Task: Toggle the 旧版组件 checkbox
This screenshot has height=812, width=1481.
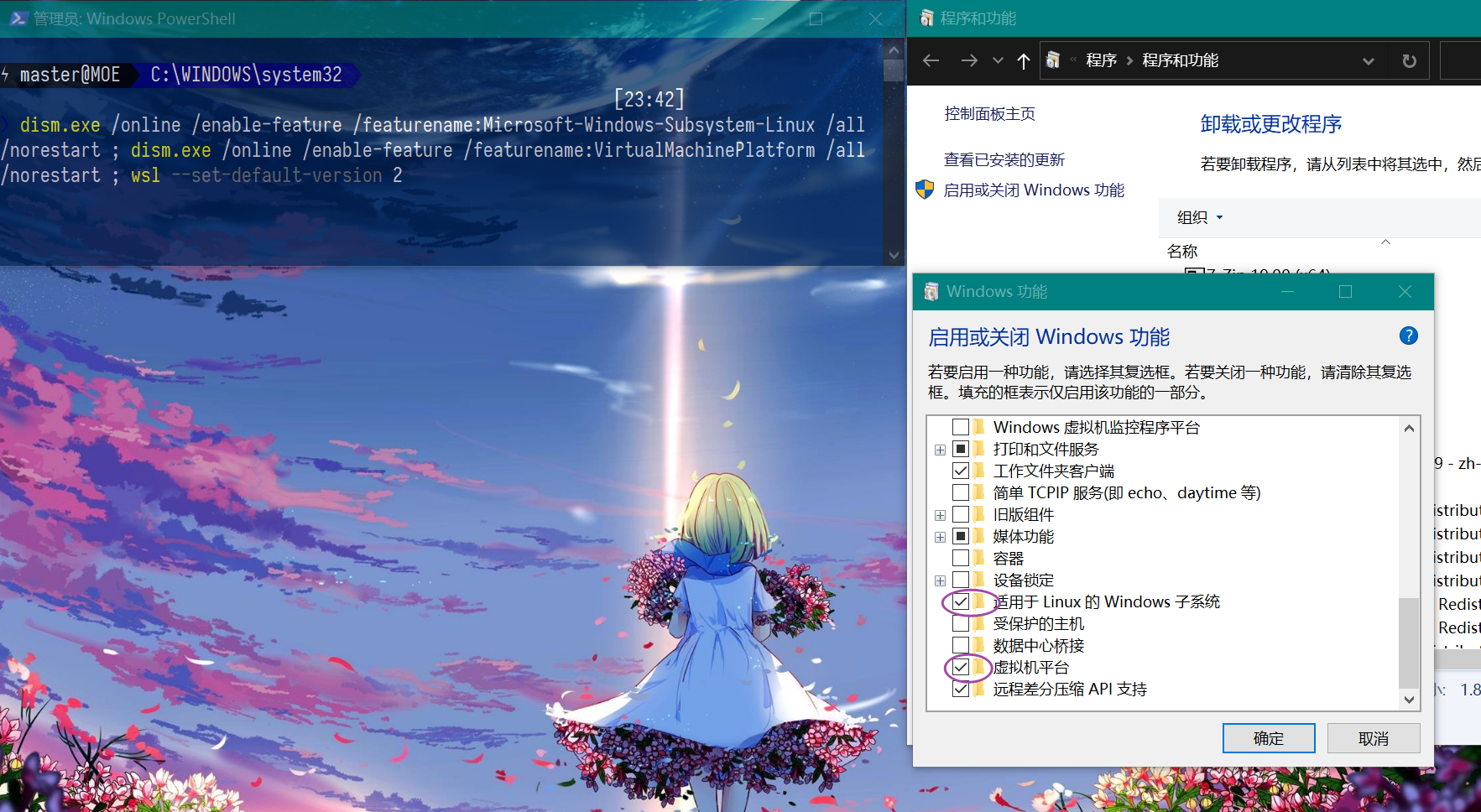Action: [961, 514]
